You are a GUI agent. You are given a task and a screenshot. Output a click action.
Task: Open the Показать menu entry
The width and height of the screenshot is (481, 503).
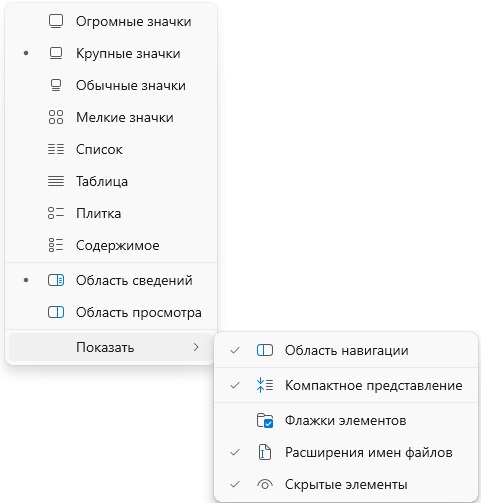click(x=111, y=347)
